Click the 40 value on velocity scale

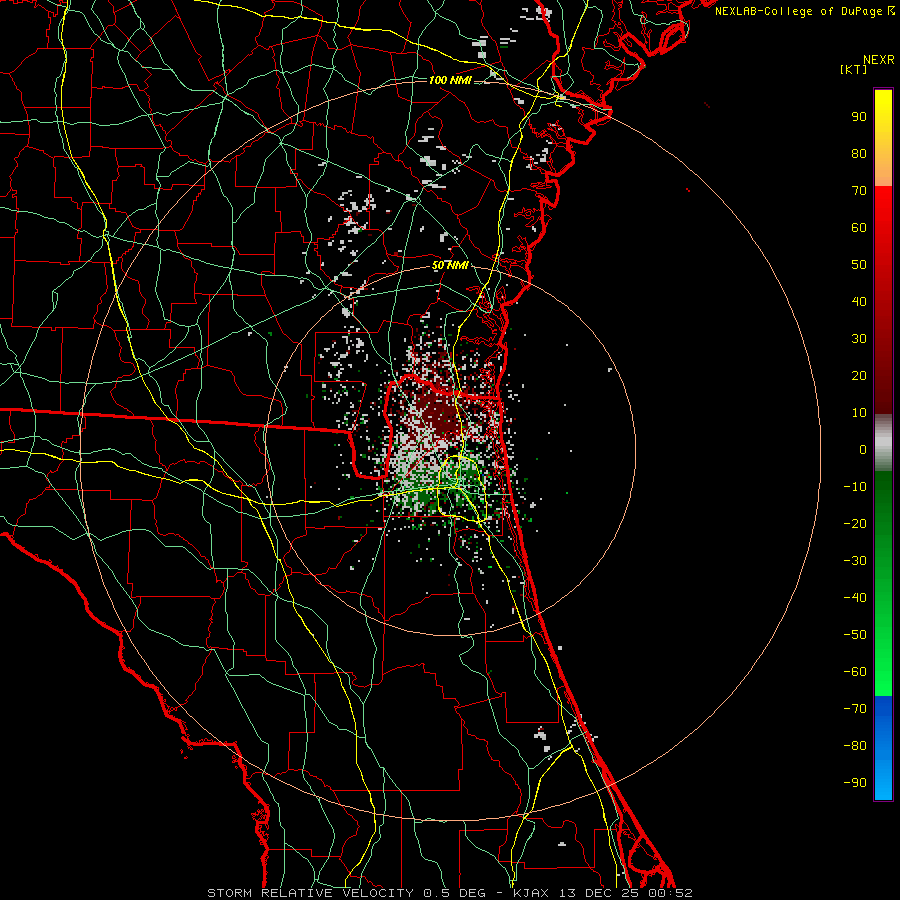[x=859, y=302]
